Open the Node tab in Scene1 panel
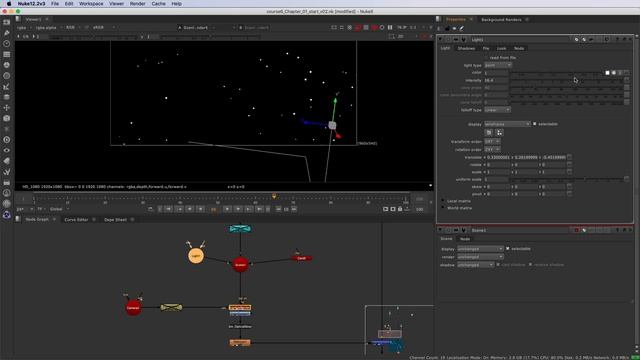 (x=465, y=239)
